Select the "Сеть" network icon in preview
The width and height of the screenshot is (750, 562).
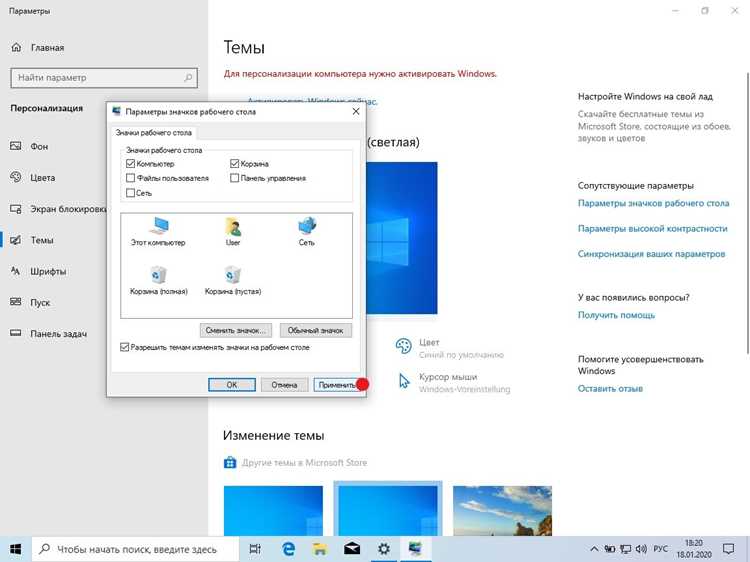click(307, 231)
